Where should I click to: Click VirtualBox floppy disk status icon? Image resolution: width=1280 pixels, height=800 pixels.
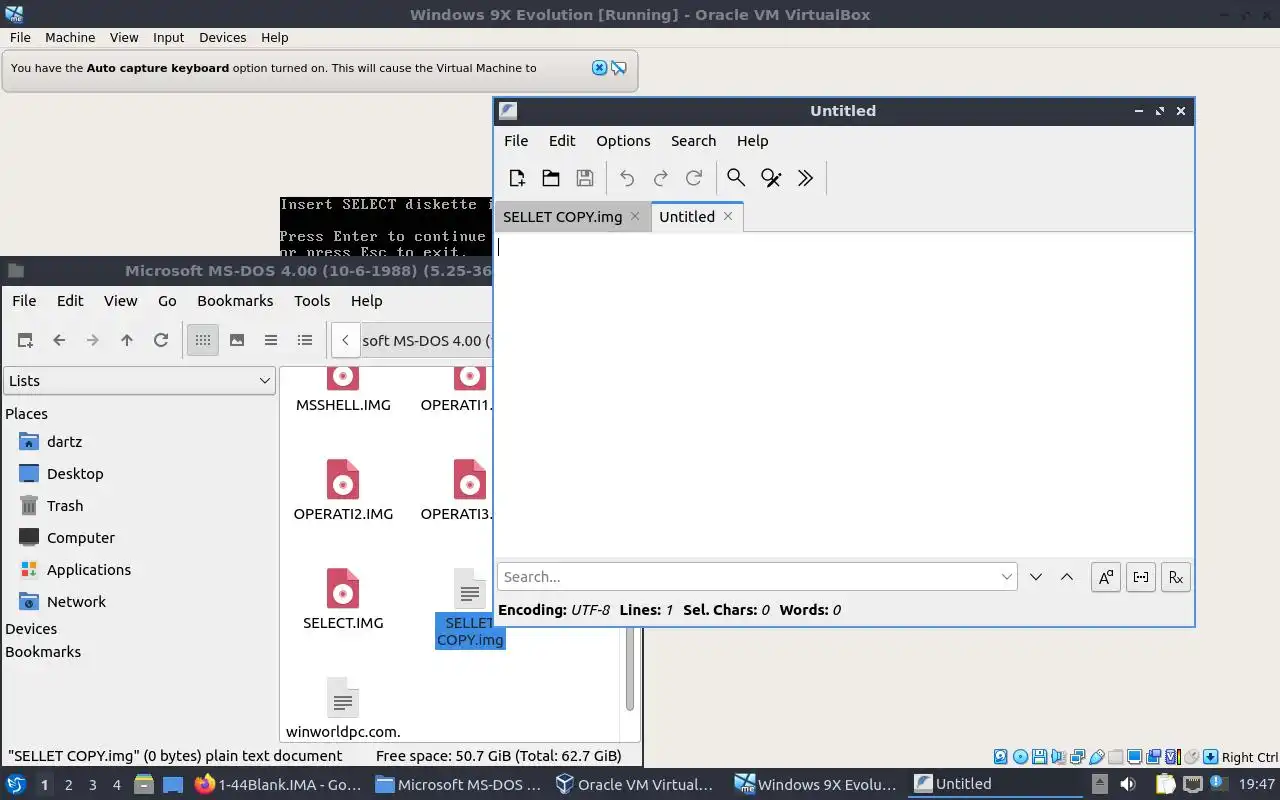tap(1039, 757)
